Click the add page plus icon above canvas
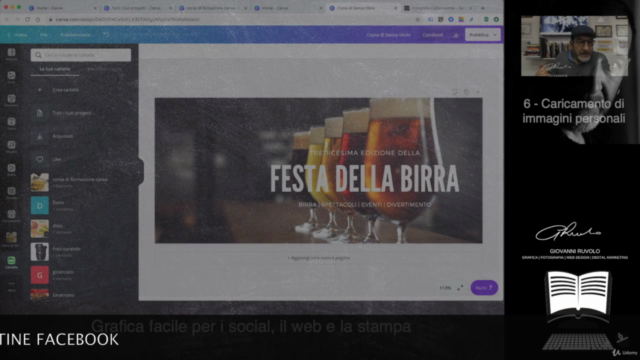This screenshot has height=360, width=640. (x=478, y=92)
